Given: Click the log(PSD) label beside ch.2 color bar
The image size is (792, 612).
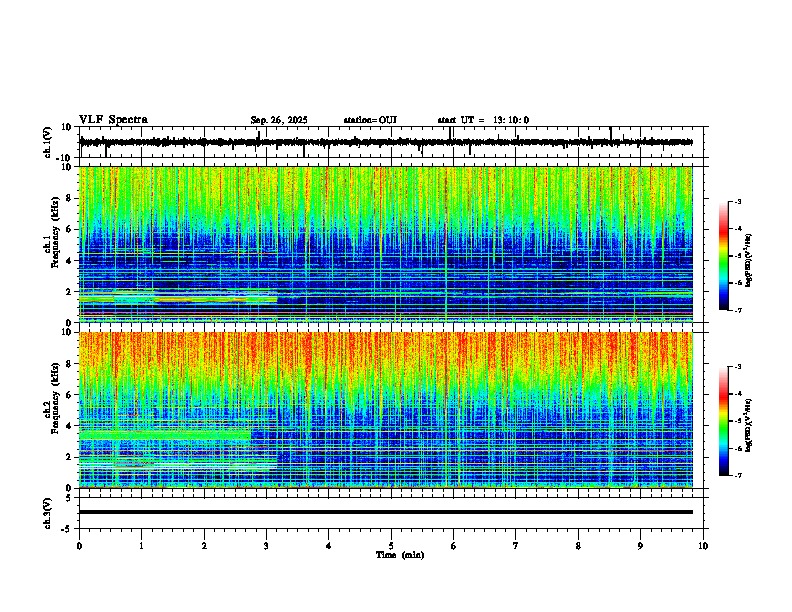Looking at the screenshot, I should pos(749,425).
